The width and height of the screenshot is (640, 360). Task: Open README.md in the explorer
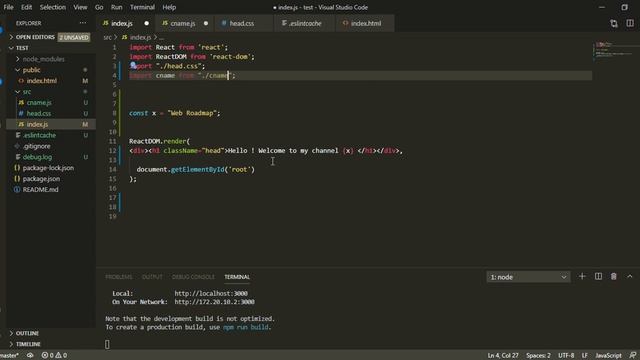click(51, 190)
